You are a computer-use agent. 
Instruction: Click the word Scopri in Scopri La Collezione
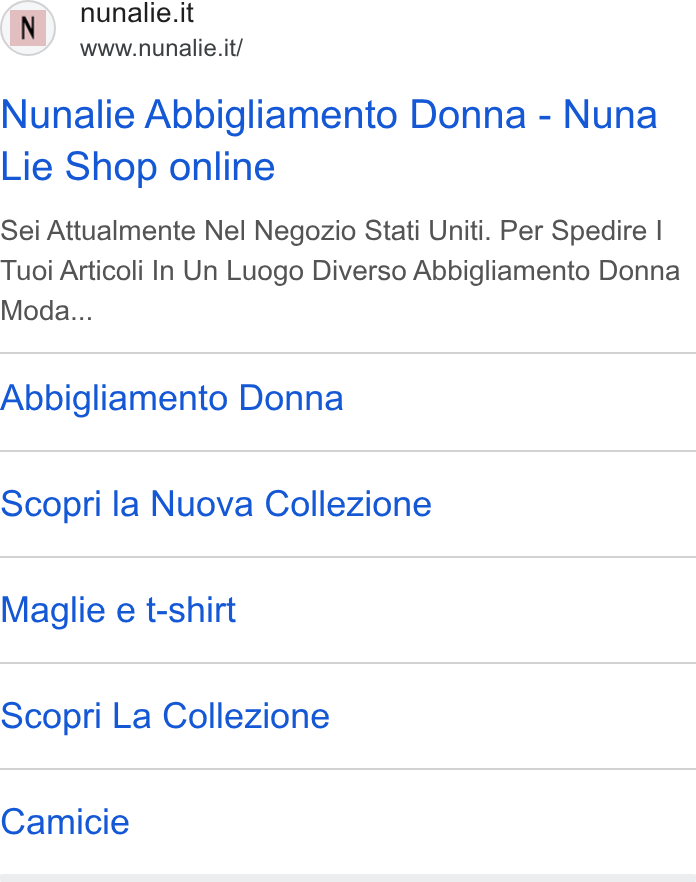coord(51,717)
